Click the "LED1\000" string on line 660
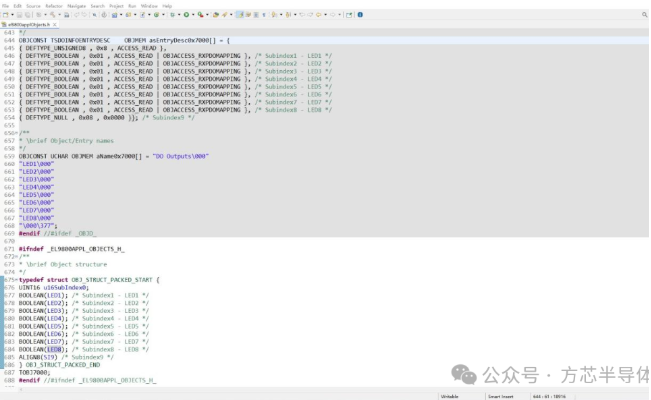Screen dimensions: 651x400 point(37,164)
